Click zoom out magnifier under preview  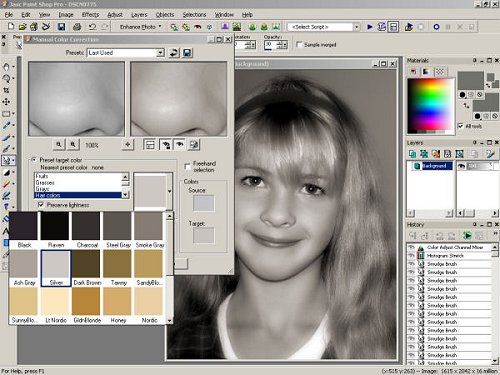[59, 145]
